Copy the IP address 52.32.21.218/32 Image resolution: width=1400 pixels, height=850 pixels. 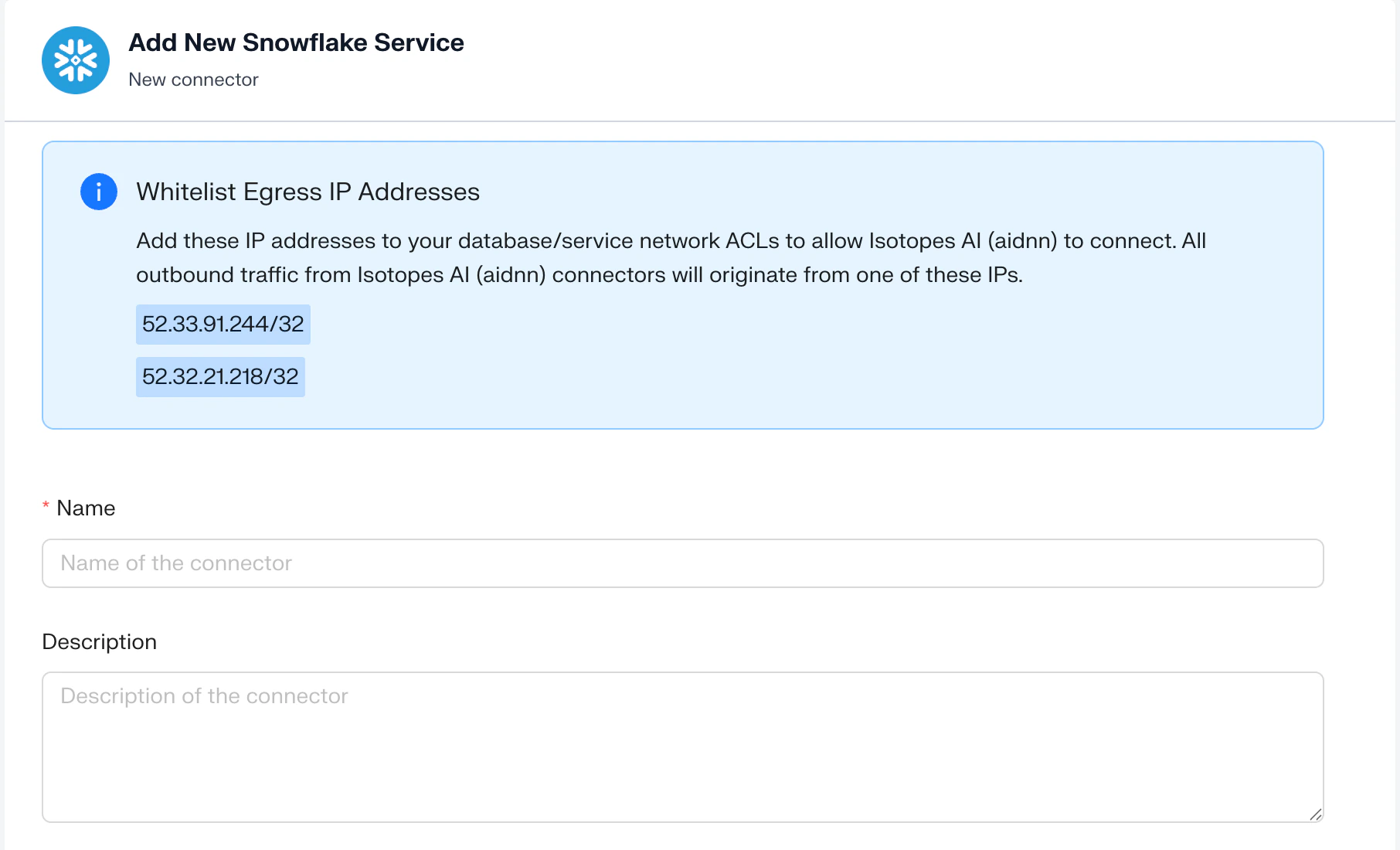(x=220, y=377)
